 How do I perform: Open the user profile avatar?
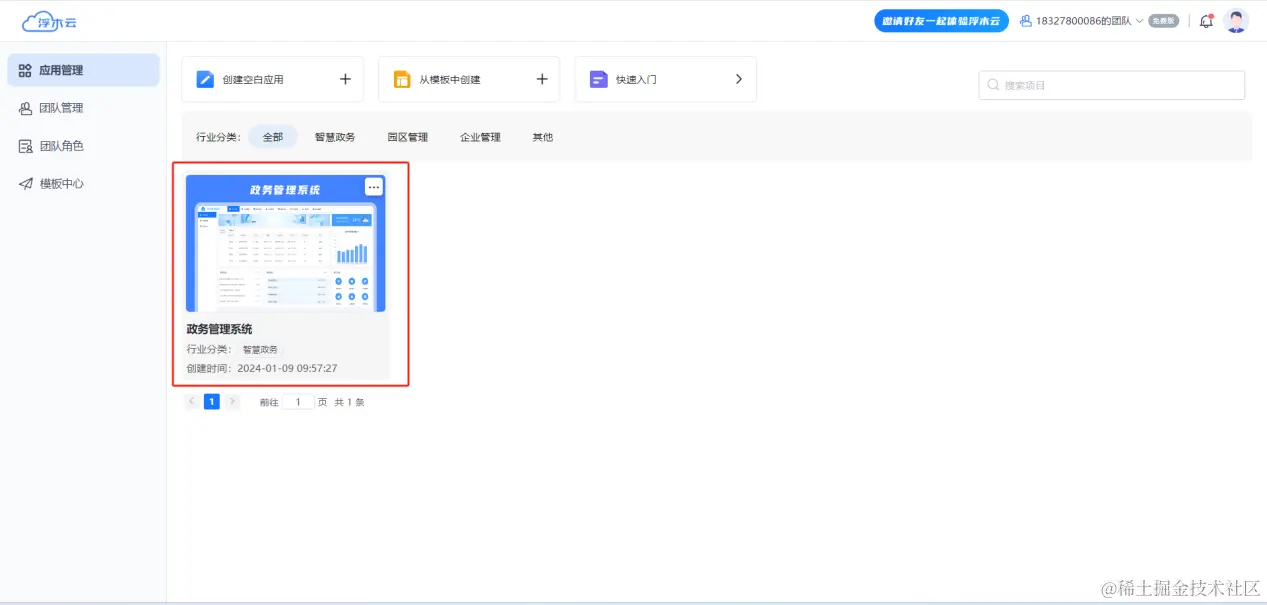(x=1237, y=20)
